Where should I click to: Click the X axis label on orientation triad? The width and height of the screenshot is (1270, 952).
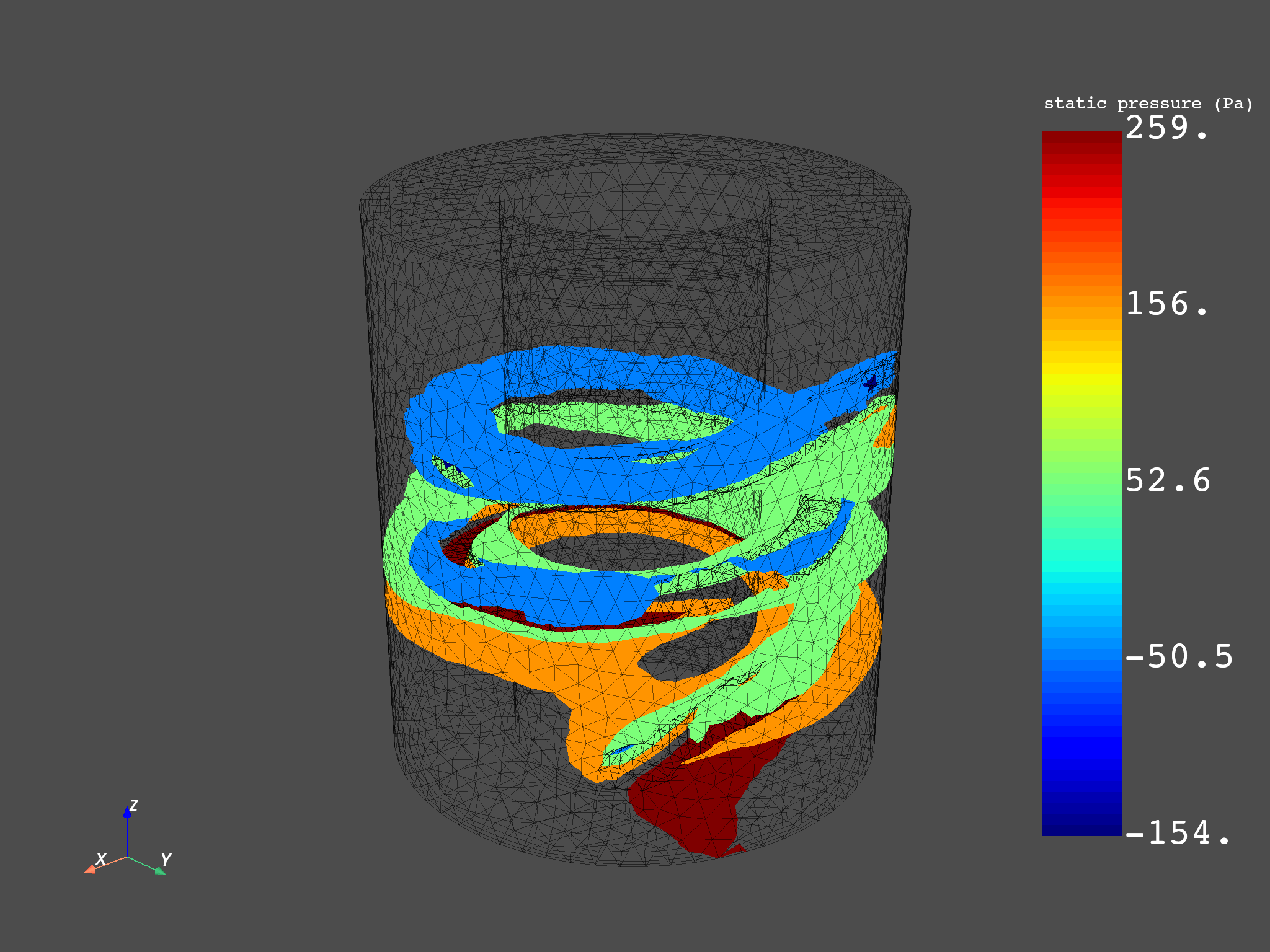click(100, 859)
